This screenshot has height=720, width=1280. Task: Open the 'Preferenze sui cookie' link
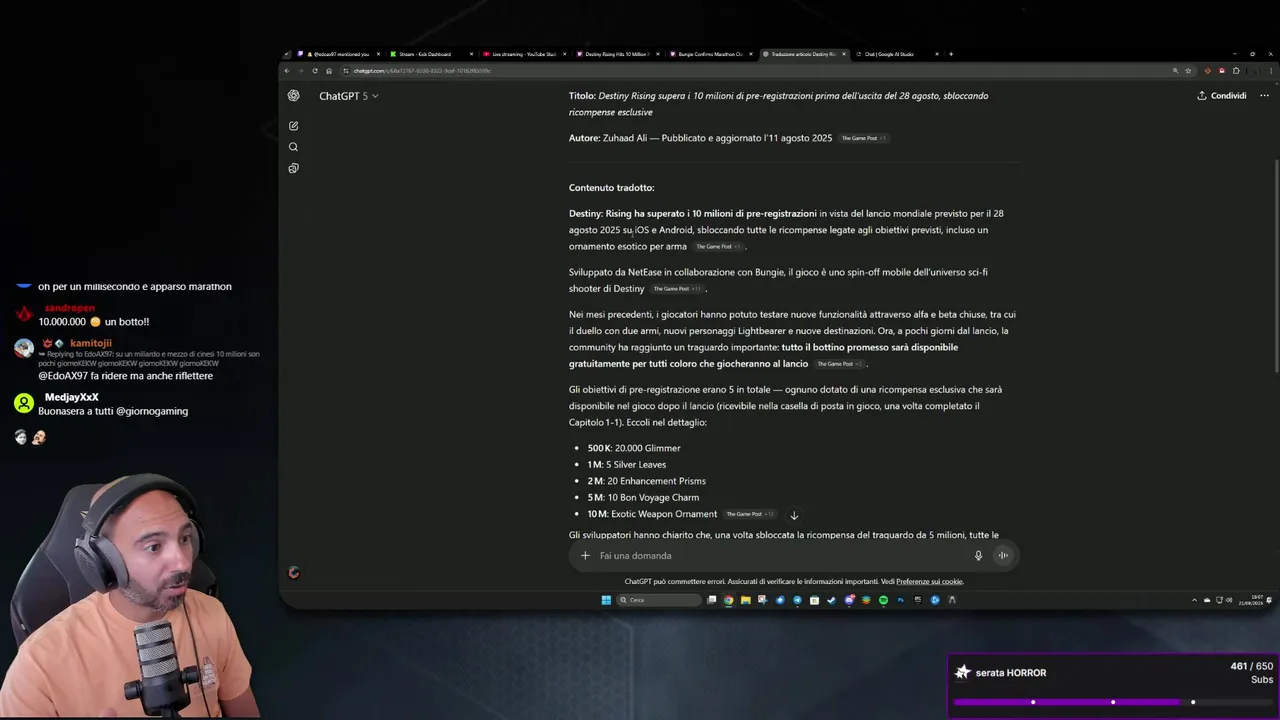(929, 582)
